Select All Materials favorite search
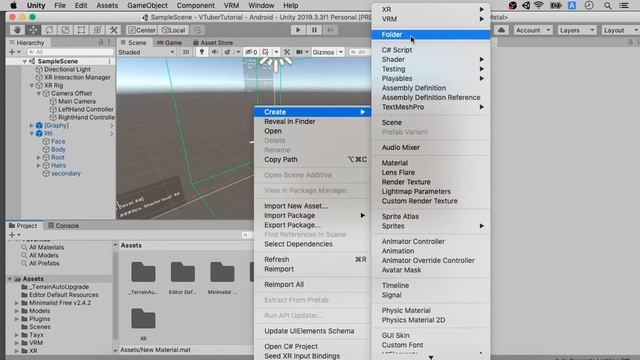Viewport: 640px width, 360px height. [x=46, y=247]
